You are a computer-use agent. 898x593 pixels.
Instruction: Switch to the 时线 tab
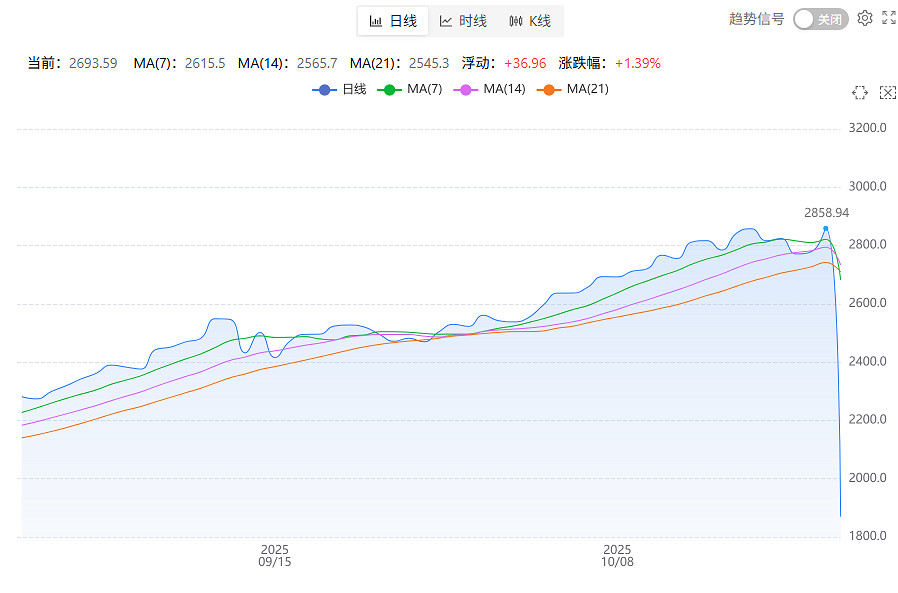click(463, 21)
